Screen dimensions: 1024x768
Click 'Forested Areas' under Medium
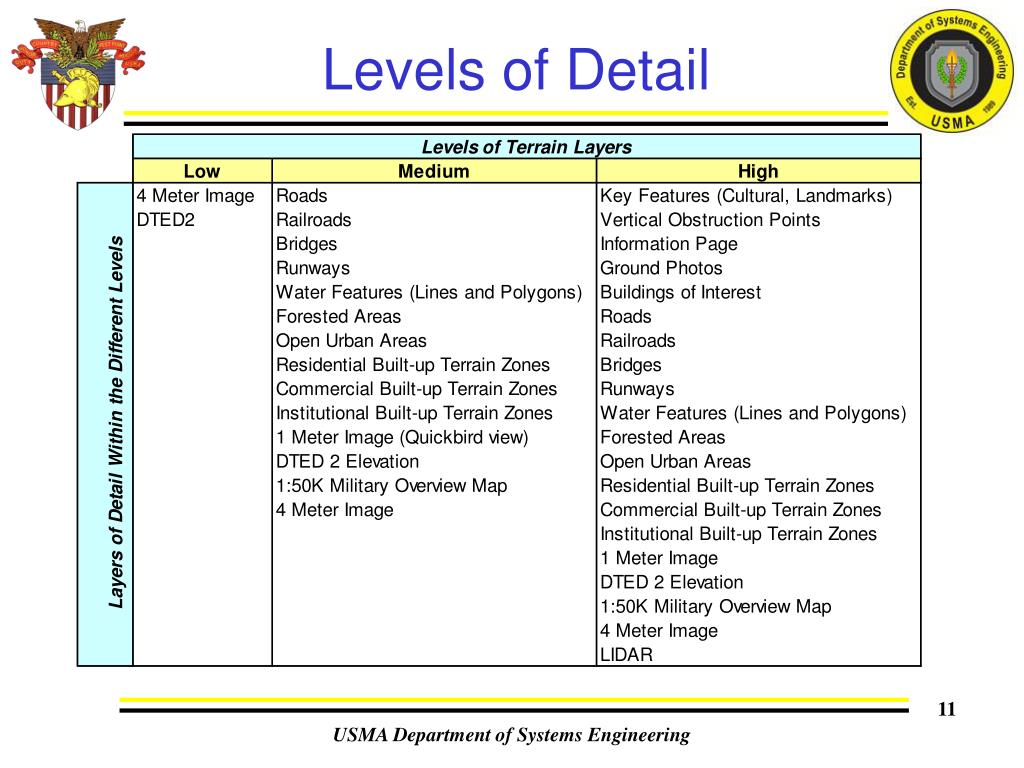coord(338,317)
